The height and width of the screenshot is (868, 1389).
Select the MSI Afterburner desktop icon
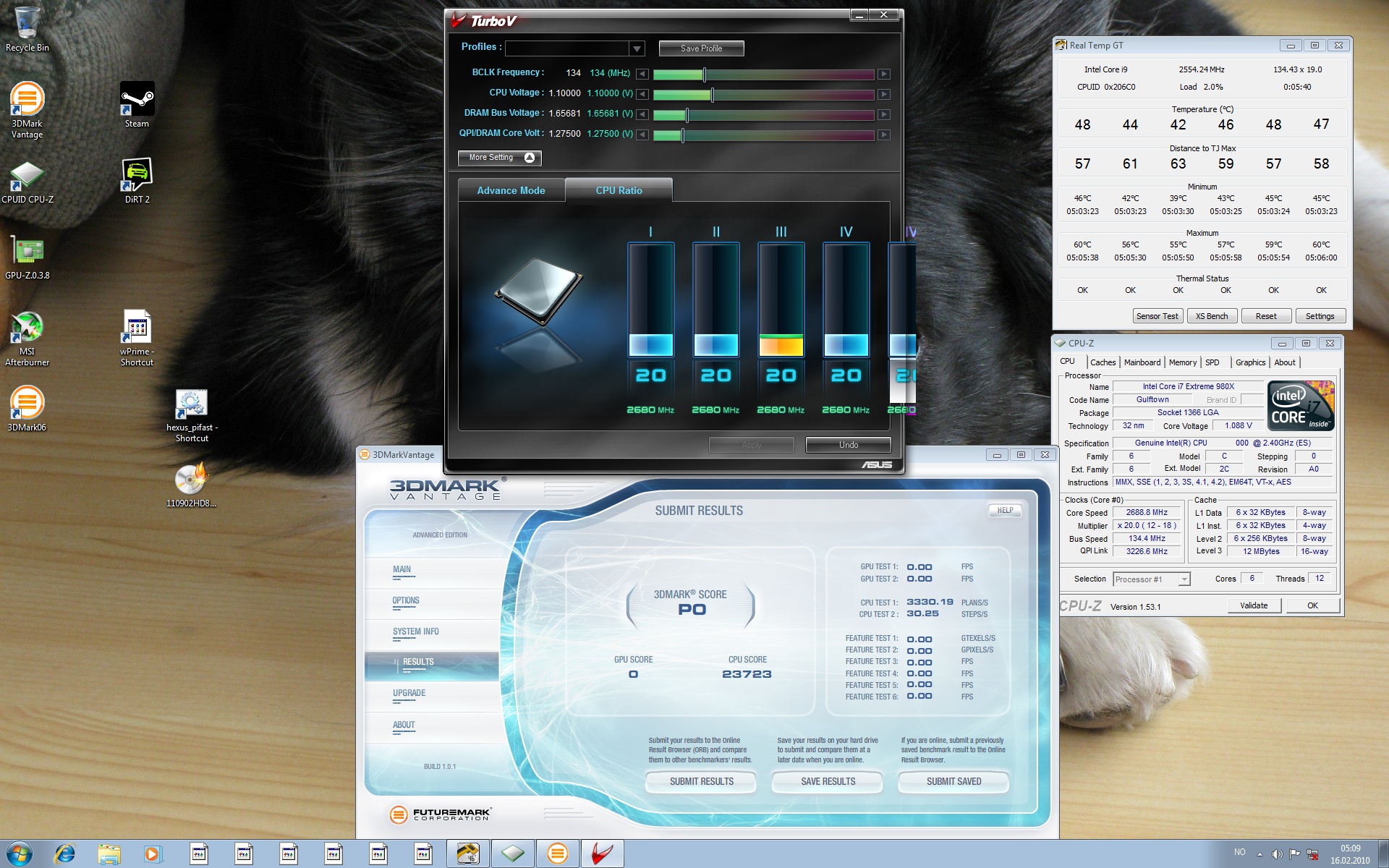[x=27, y=339]
